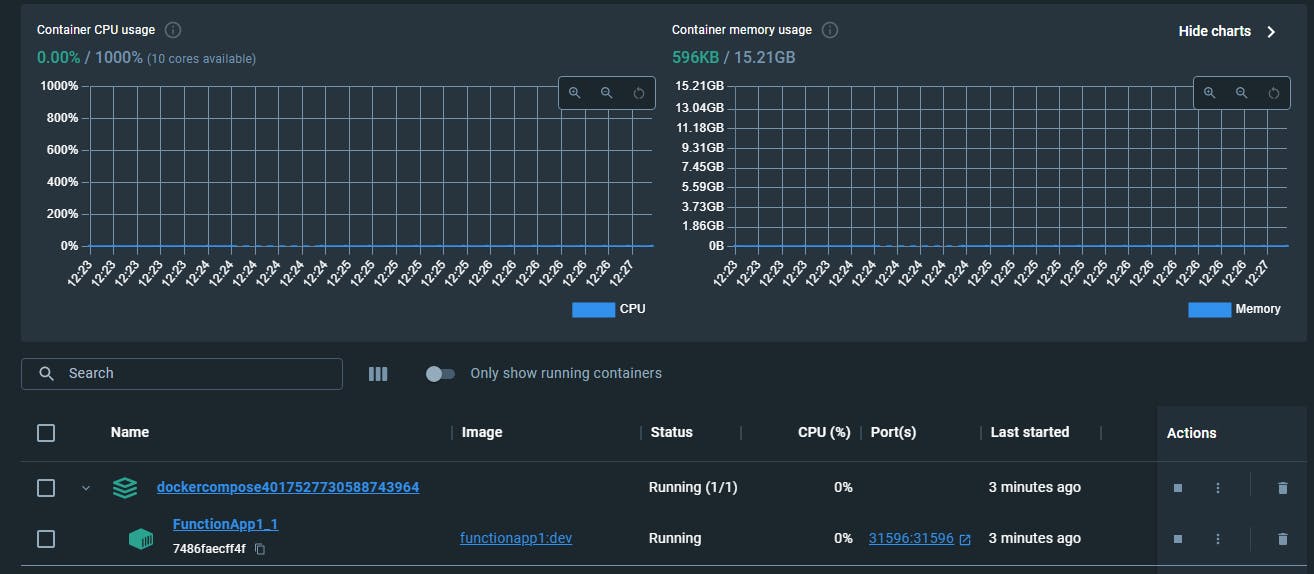
Task: Click 'Container CPU usage' heading
Action: click(96, 30)
